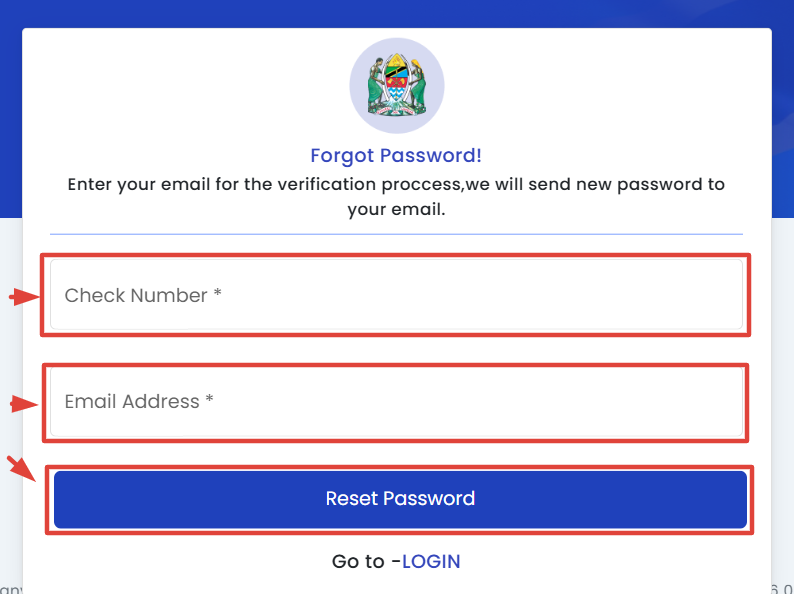Viewport: 794px width, 594px height.
Task: Click the coat of arms logo
Action: [397, 86]
